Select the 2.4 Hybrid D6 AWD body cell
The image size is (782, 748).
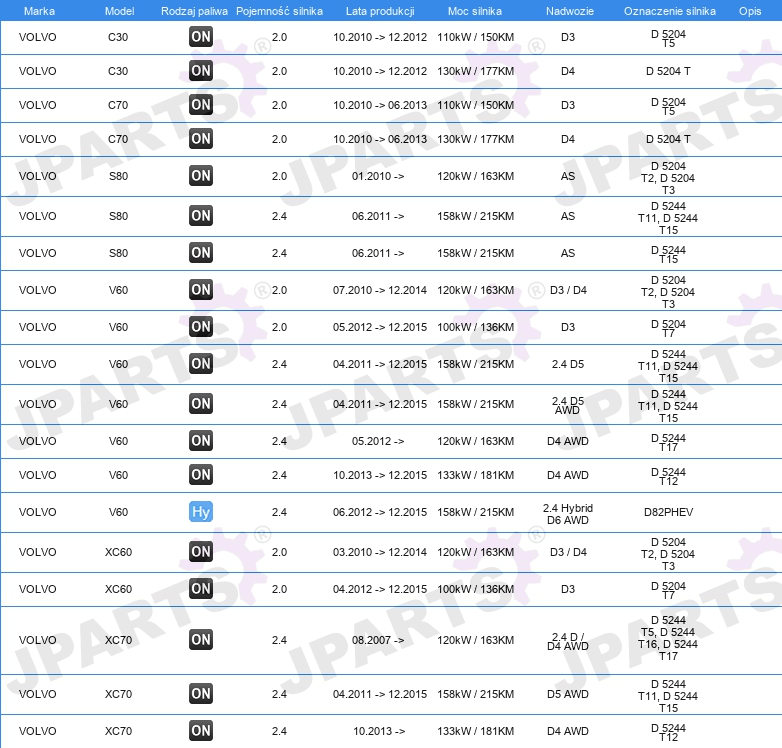tap(568, 514)
